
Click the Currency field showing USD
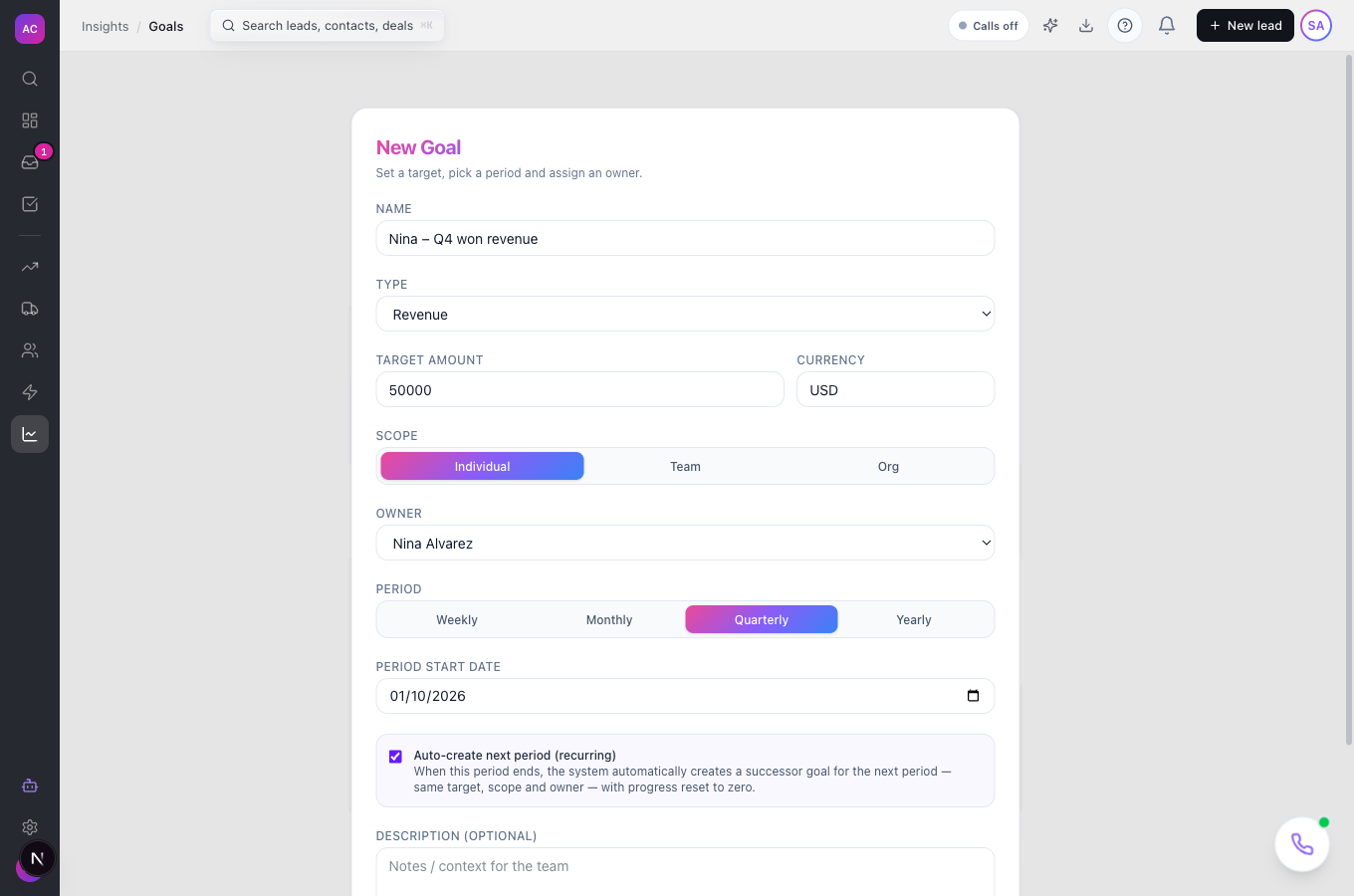tap(896, 389)
